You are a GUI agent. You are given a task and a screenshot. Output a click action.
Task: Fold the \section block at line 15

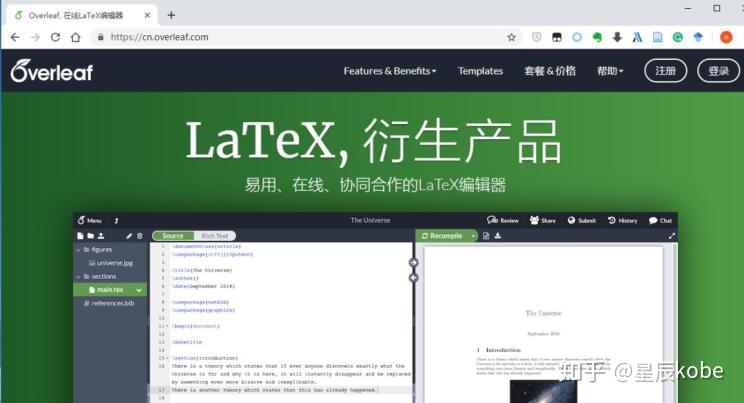[x=167, y=358]
